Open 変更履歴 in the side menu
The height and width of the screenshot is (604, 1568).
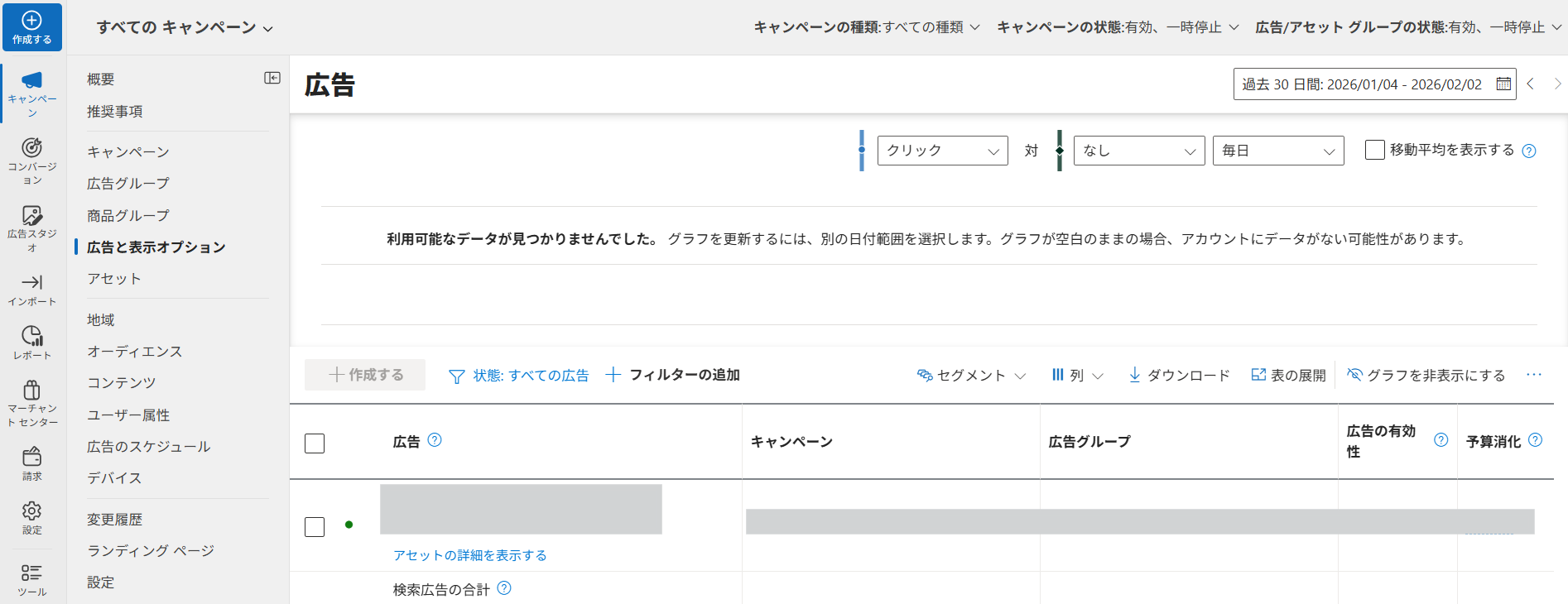[x=115, y=520]
